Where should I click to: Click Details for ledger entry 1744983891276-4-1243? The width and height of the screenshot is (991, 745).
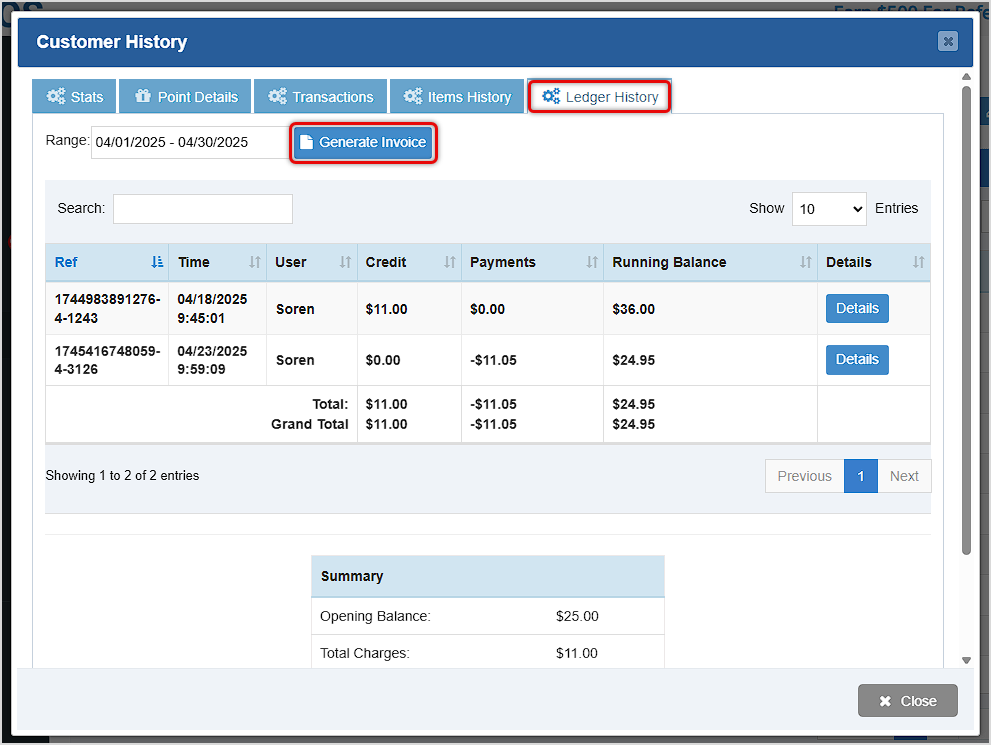pyautogui.click(x=857, y=308)
